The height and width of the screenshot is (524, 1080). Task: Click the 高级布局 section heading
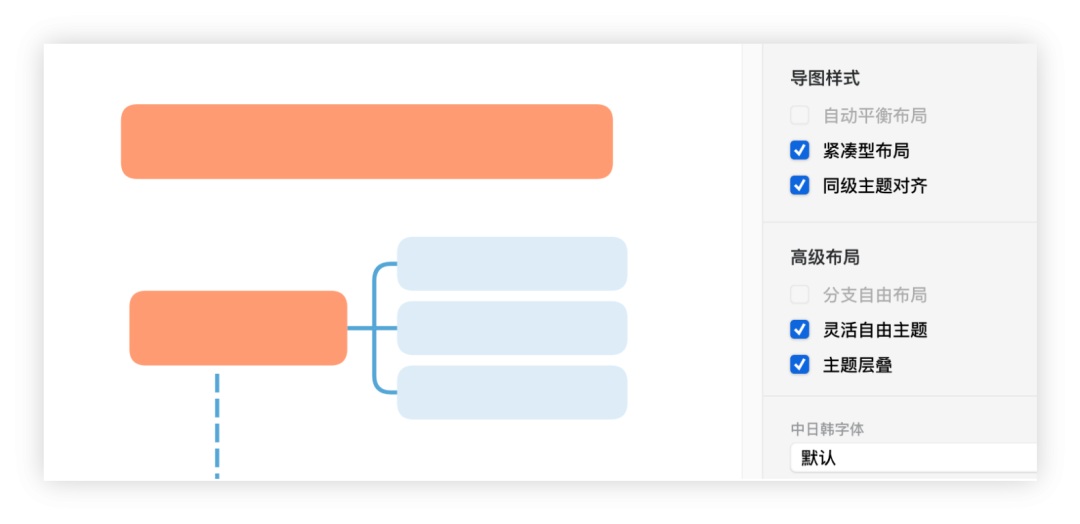tap(824, 258)
